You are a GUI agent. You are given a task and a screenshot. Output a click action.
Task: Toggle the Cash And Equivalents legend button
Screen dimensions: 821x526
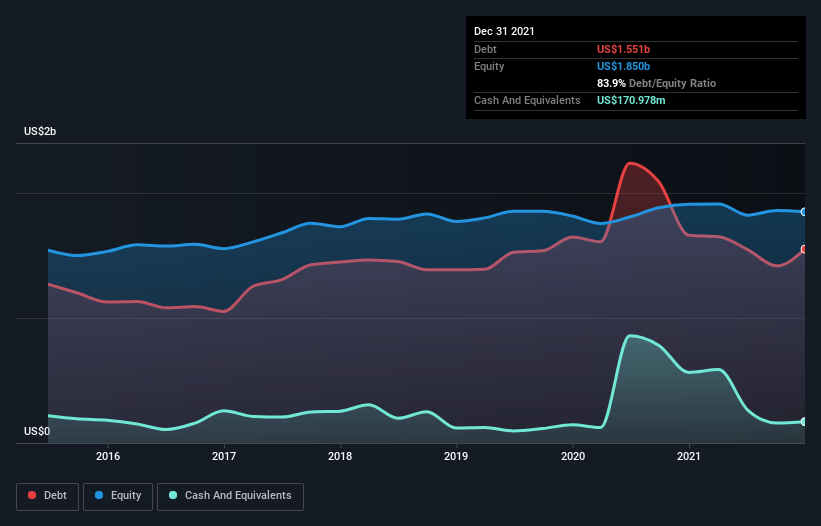tap(230, 496)
